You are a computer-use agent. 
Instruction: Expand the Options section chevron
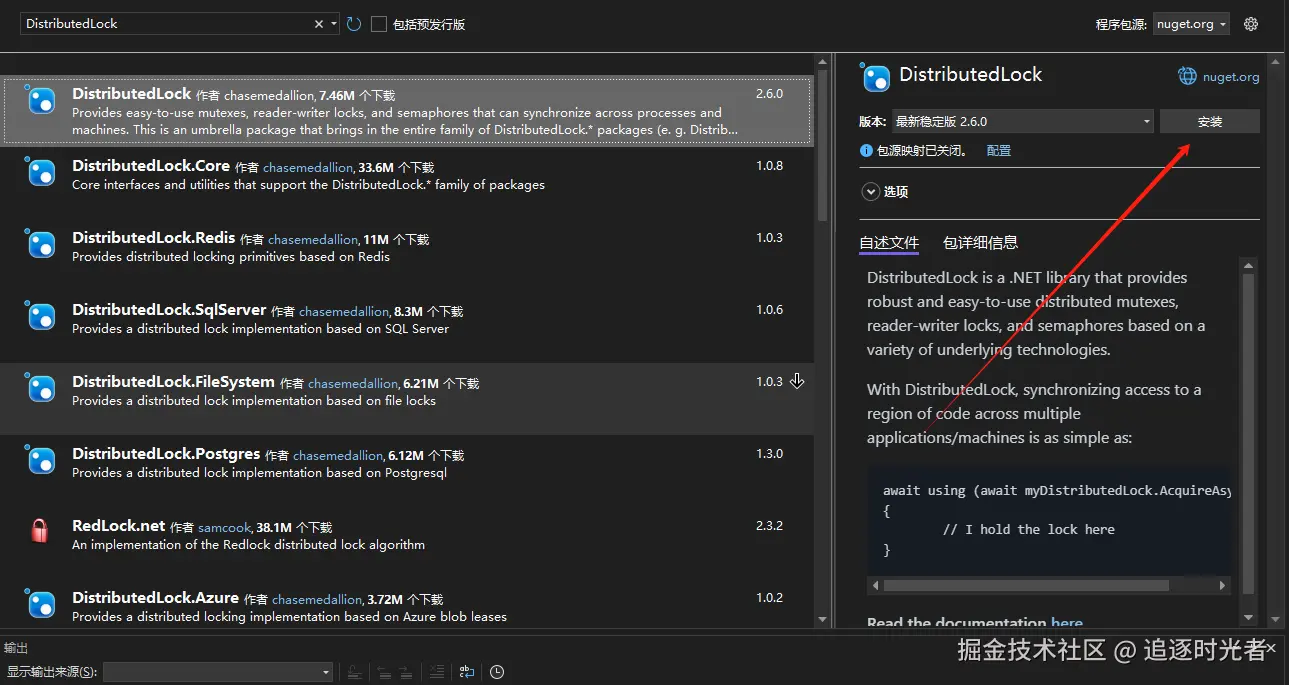[870, 192]
